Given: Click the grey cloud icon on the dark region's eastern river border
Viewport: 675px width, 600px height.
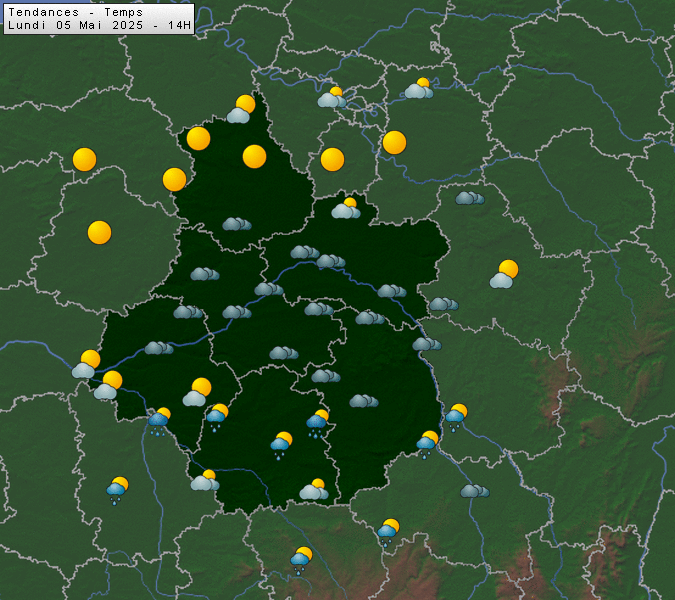Looking at the screenshot, I should (x=427, y=344).
